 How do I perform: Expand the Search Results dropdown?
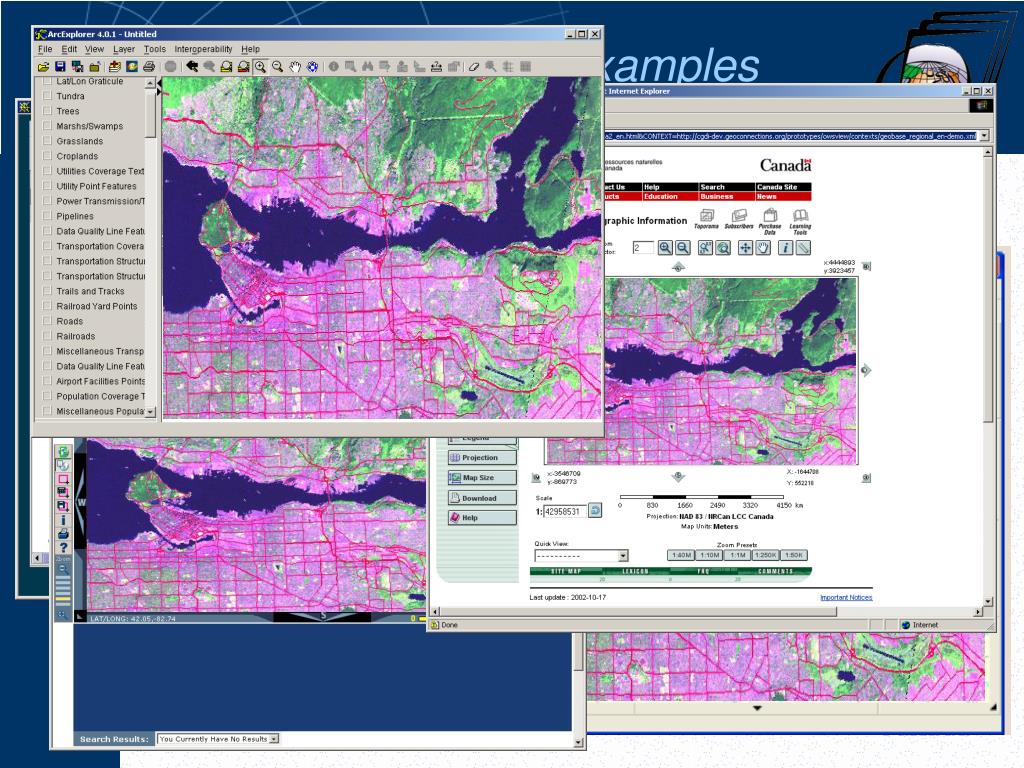tap(274, 739)
